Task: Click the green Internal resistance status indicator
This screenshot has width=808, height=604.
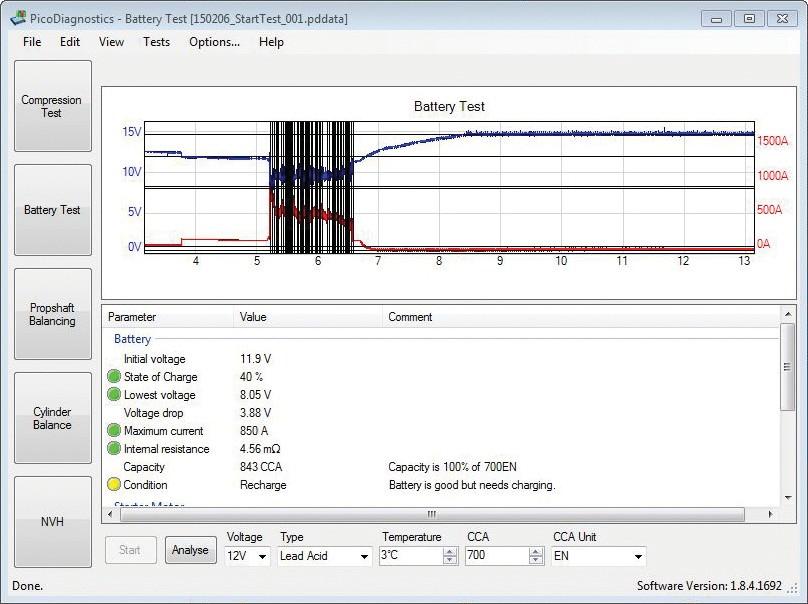Action: pyautogui.click(x=114, y=449)
